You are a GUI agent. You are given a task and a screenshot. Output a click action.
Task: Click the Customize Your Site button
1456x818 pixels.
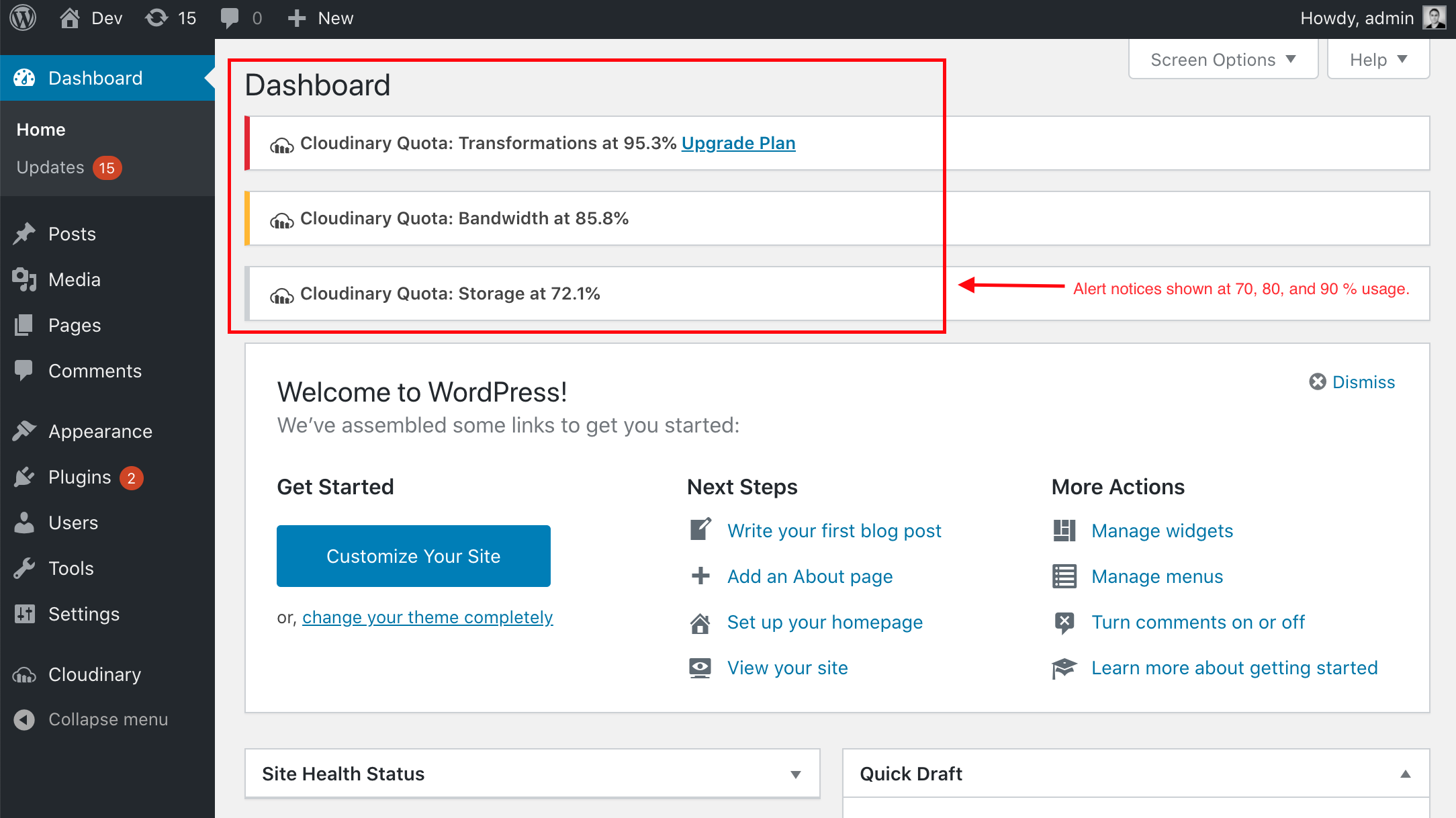pyautogui.click(x=414, y=556)
